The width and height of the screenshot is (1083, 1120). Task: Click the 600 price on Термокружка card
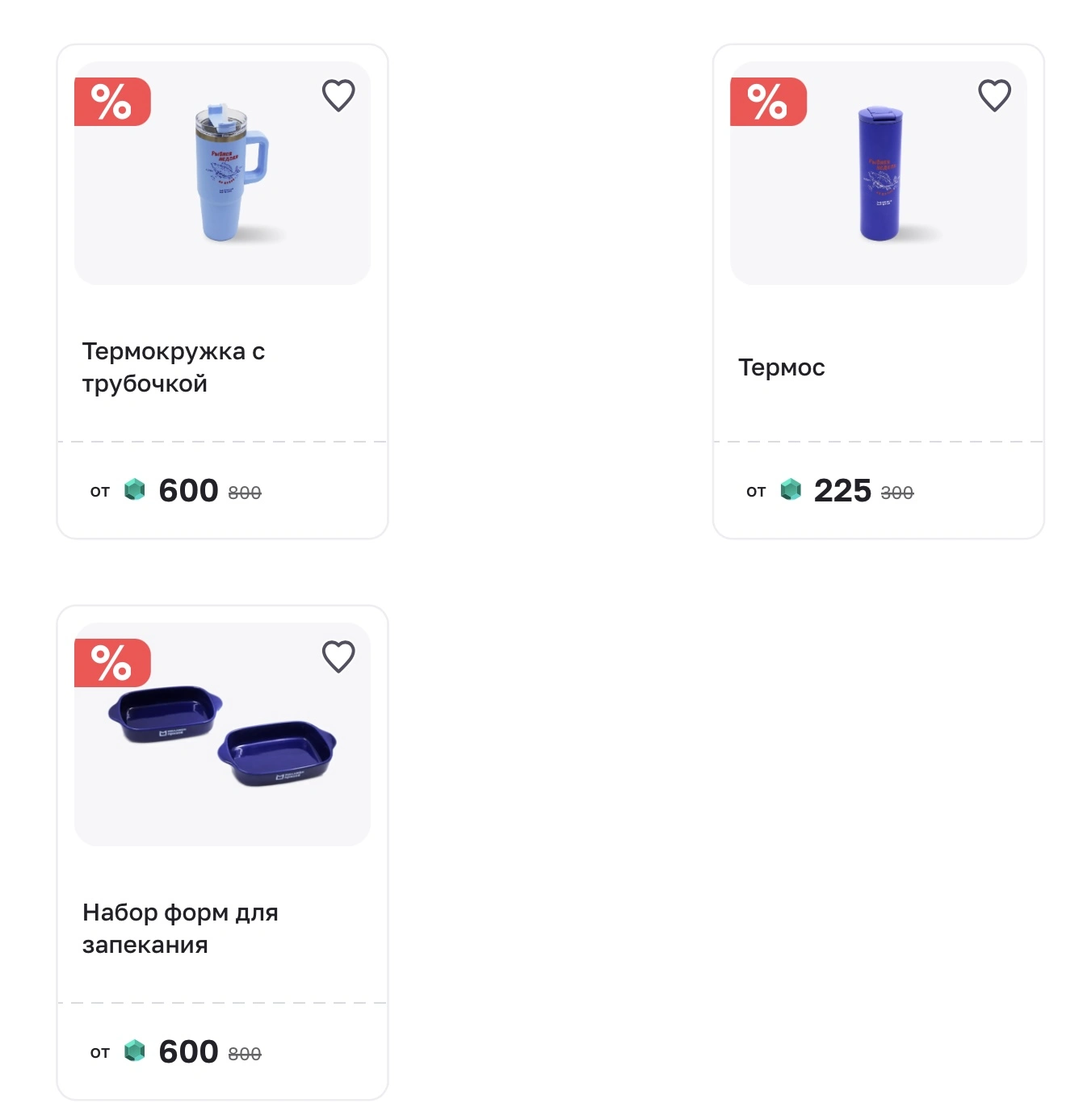(x=188, y=490)
